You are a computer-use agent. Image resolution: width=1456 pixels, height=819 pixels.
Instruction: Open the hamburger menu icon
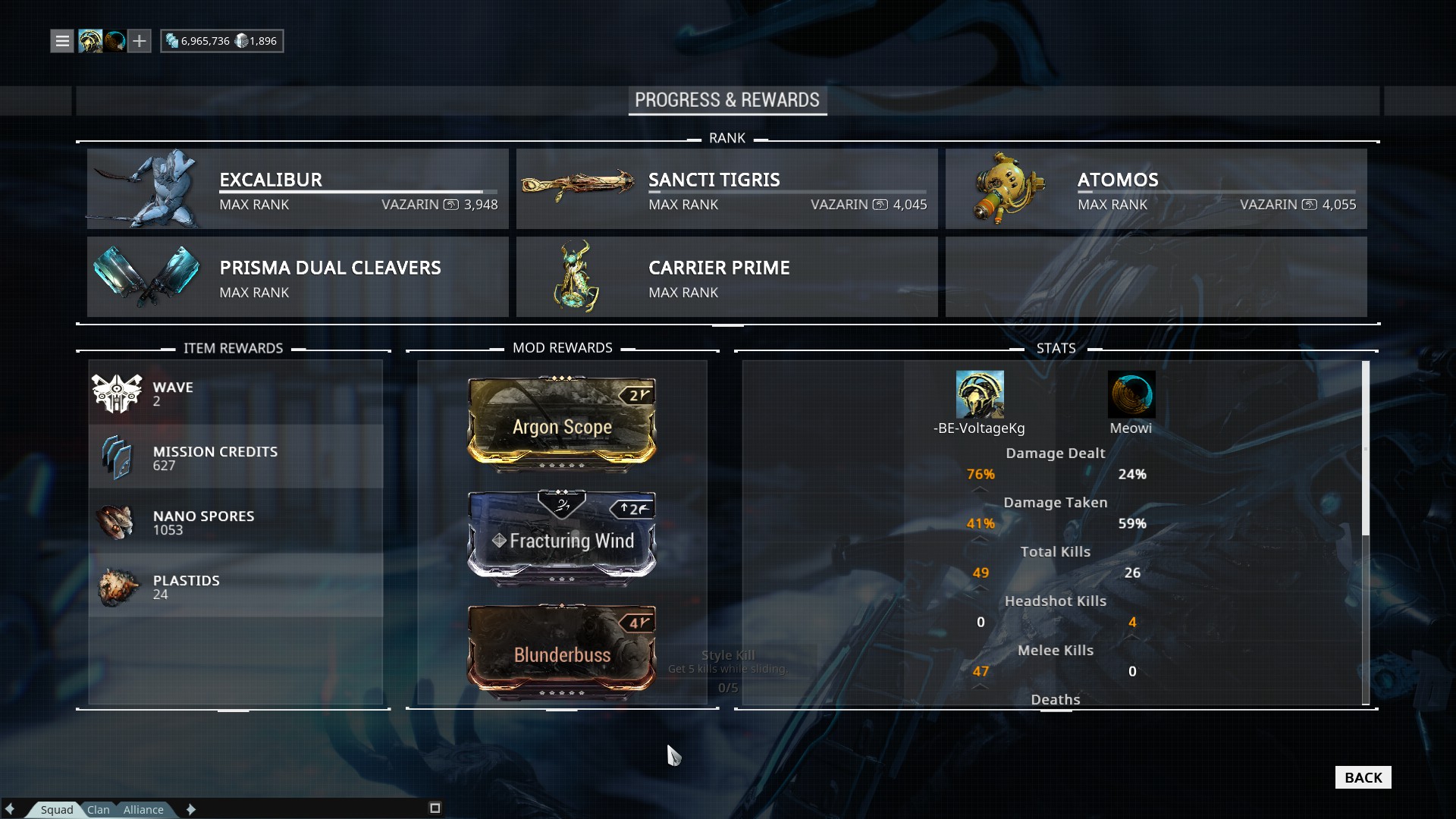pyautogui.click(x=62, y=41)
